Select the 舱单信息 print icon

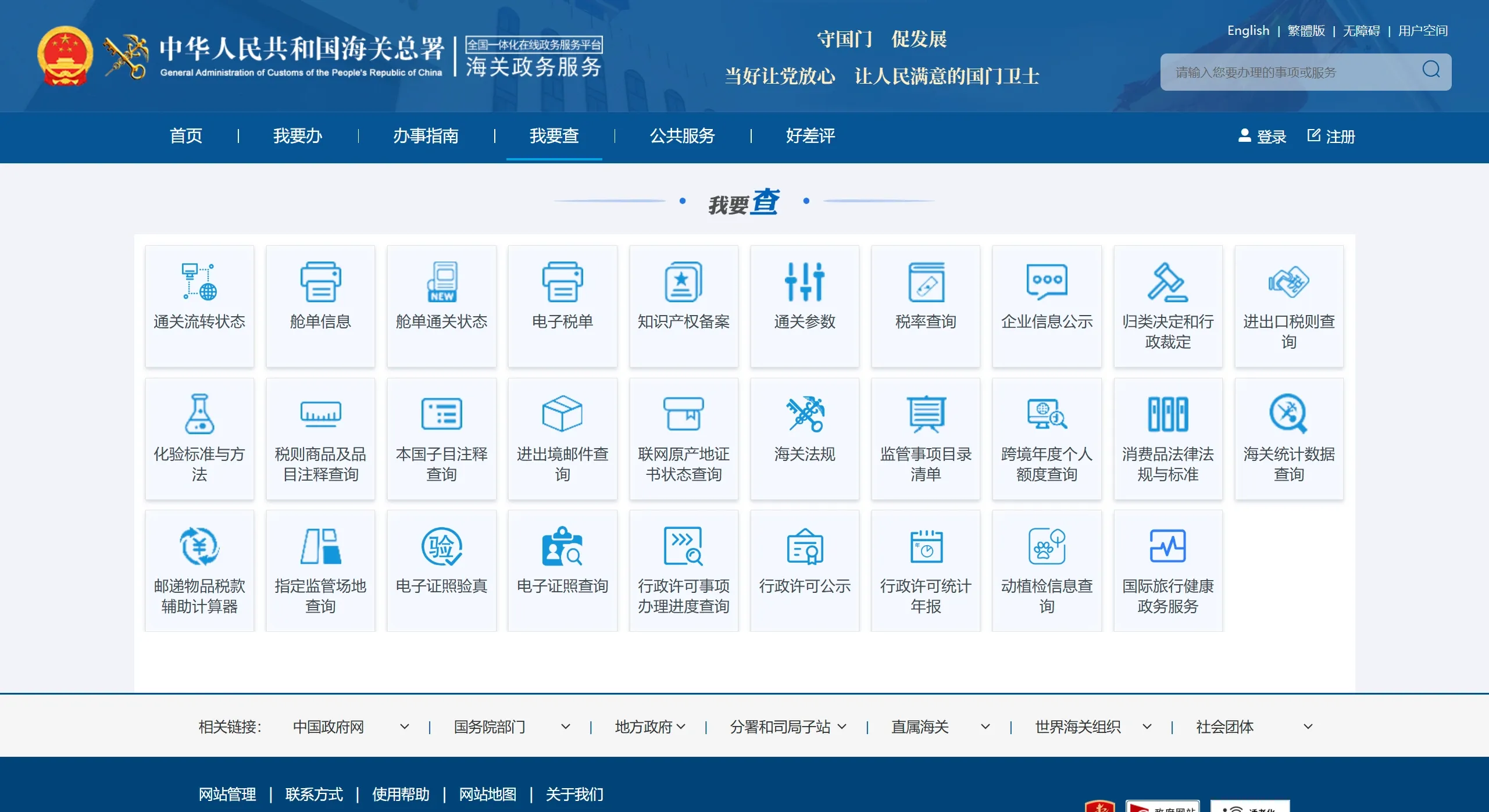pos(320,282)
